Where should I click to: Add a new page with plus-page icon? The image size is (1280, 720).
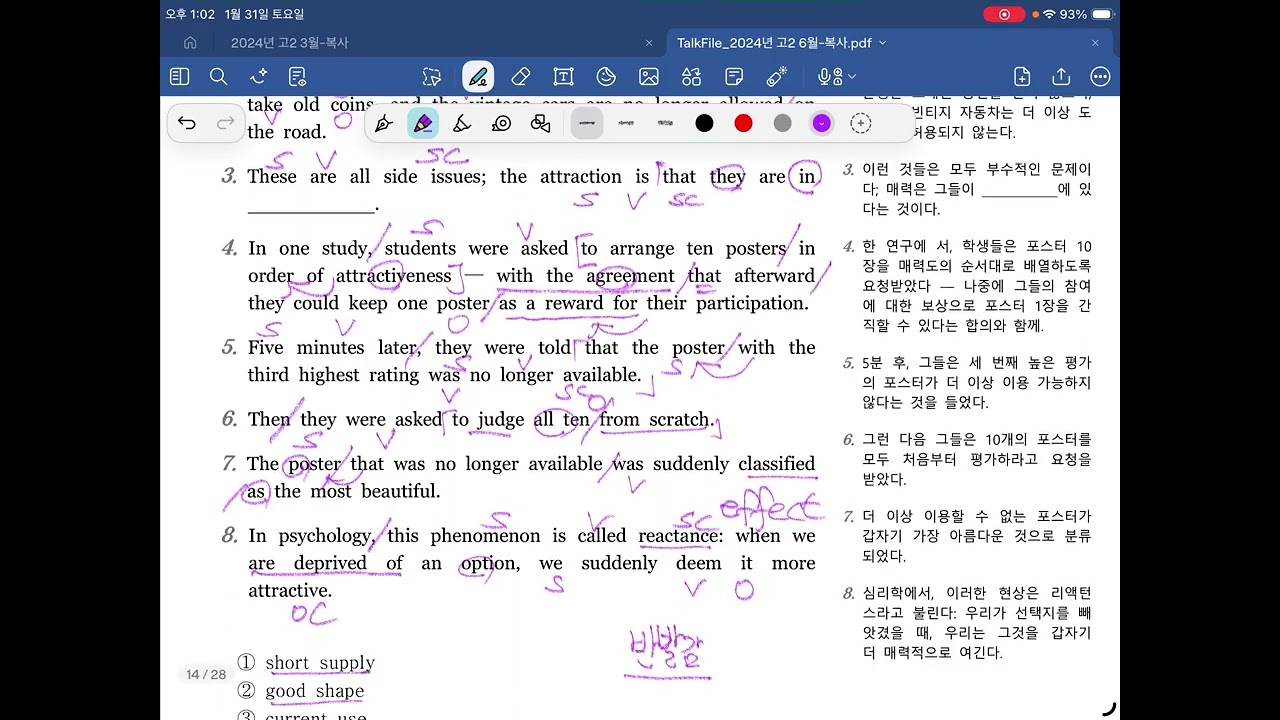1022,77
